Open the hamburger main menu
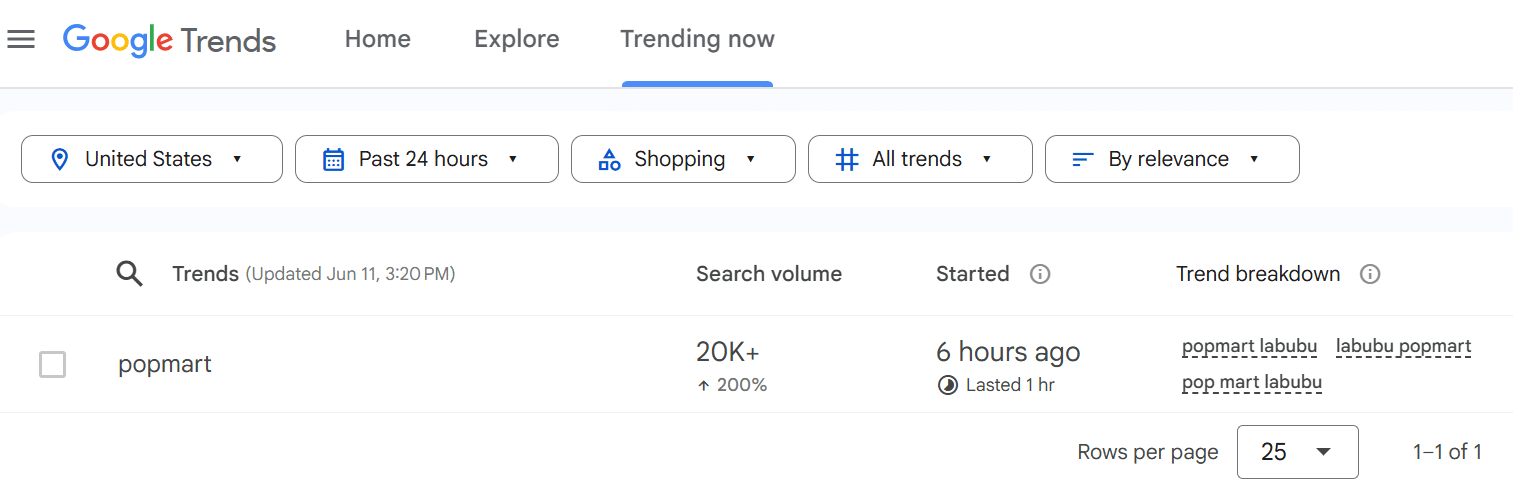The width and height of the screenshot is (1513, 486). tap(21, 39)
